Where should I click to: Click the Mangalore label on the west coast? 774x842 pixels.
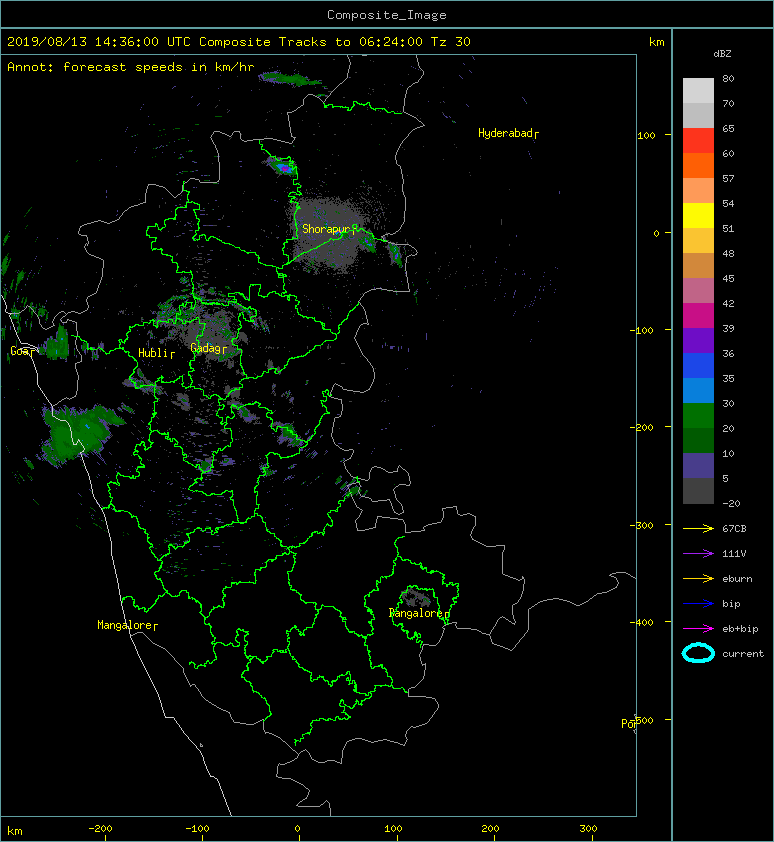point(125,625)
